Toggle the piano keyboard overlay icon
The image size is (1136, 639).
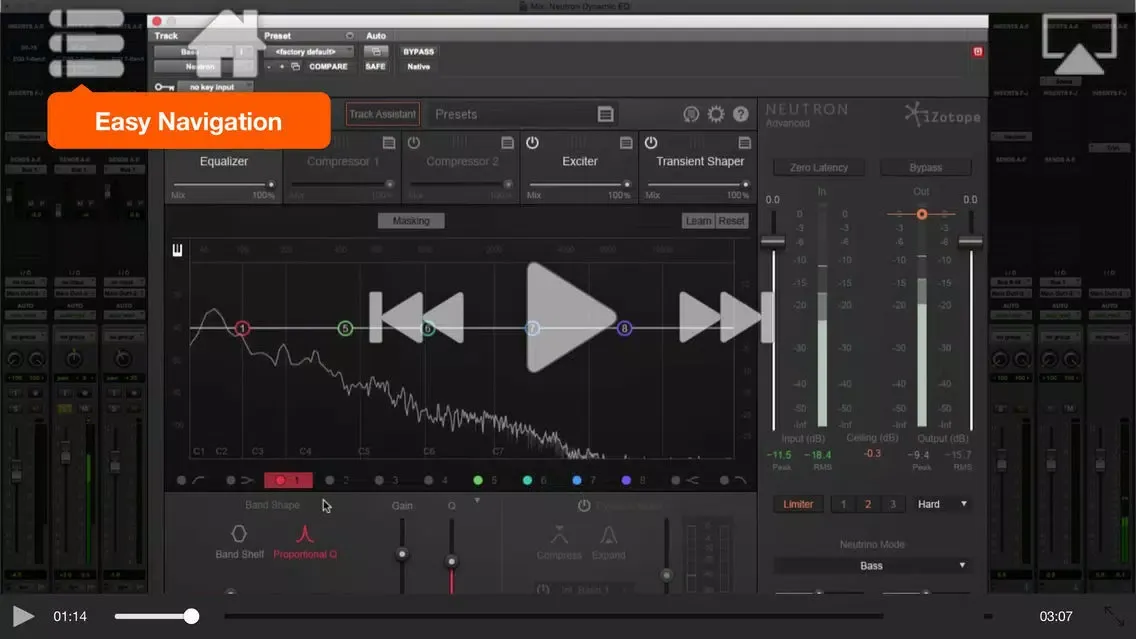(178, 251)
